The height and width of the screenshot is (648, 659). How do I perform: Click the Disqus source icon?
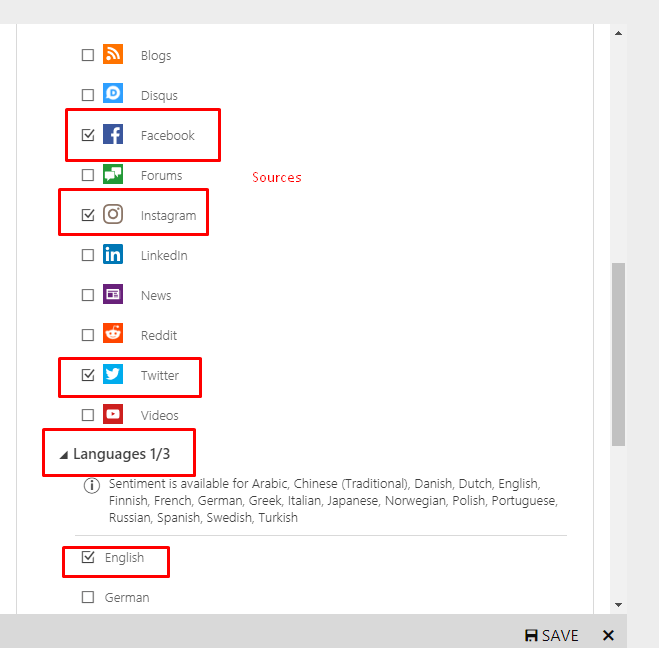[113, 93]
